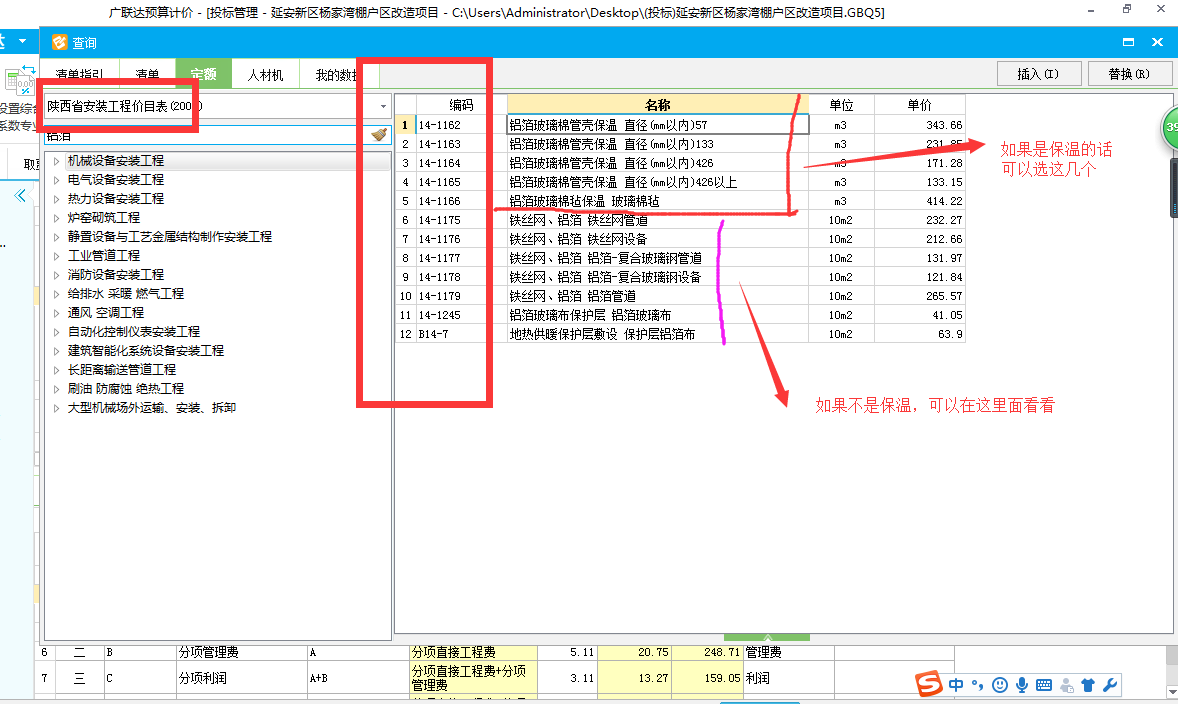Switch to the 清单指引 tab
The height and width of the screenshot is (704, 1178).
pyautogui.click(x=80, y=74)
